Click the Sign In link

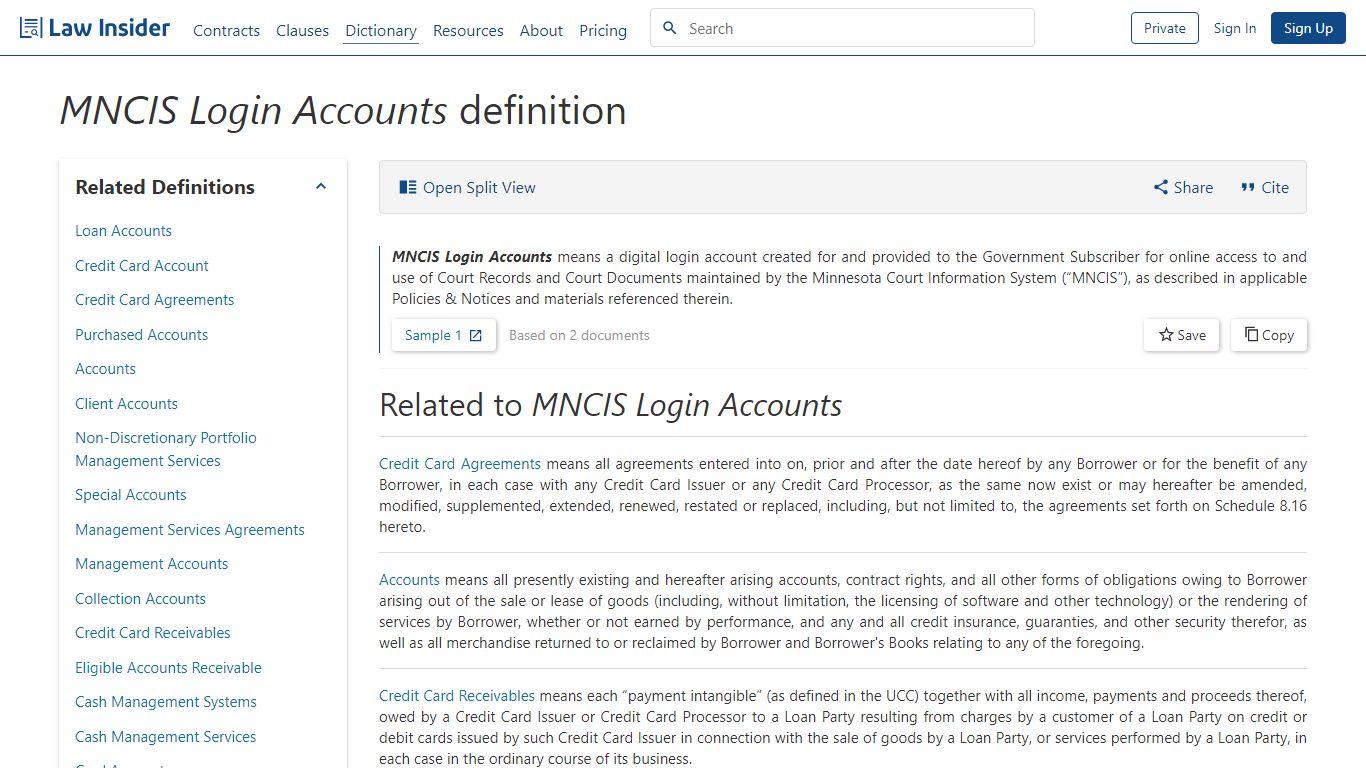[x=1235, y=28]
